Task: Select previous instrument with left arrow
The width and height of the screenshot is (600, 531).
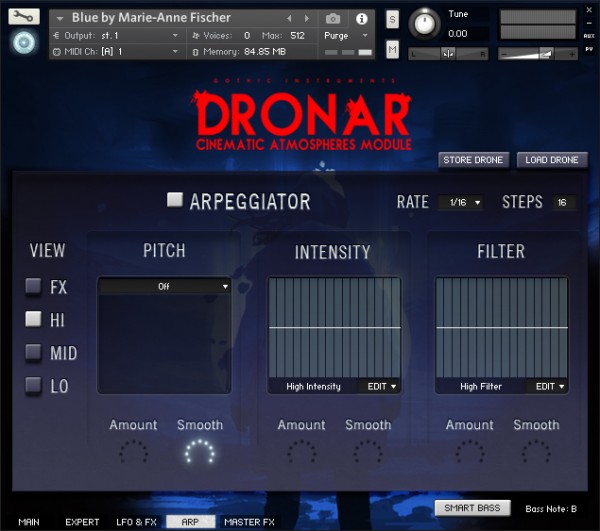Action: [x=289, y=18]
